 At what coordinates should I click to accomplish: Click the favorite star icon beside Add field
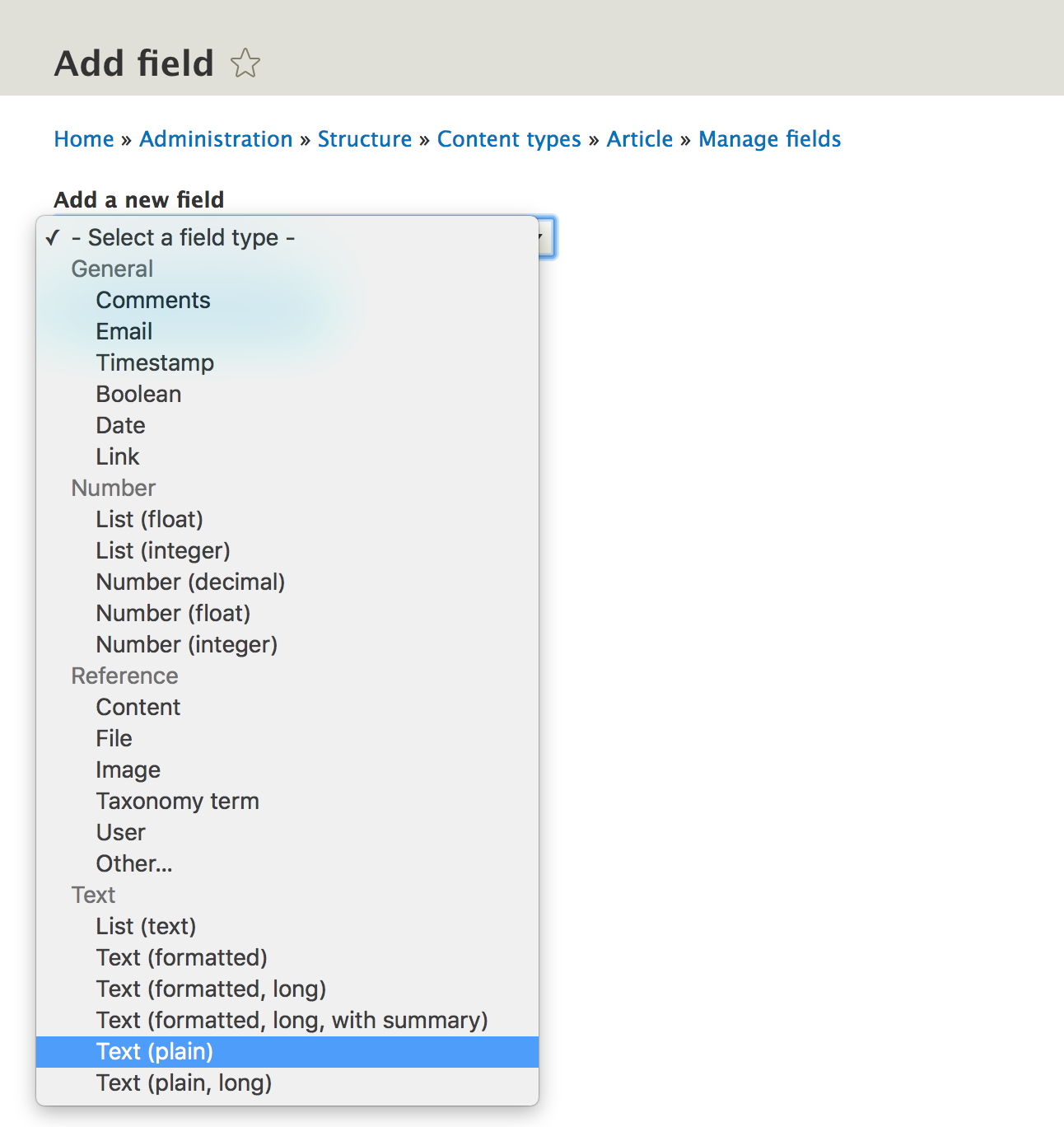(245, 63)
